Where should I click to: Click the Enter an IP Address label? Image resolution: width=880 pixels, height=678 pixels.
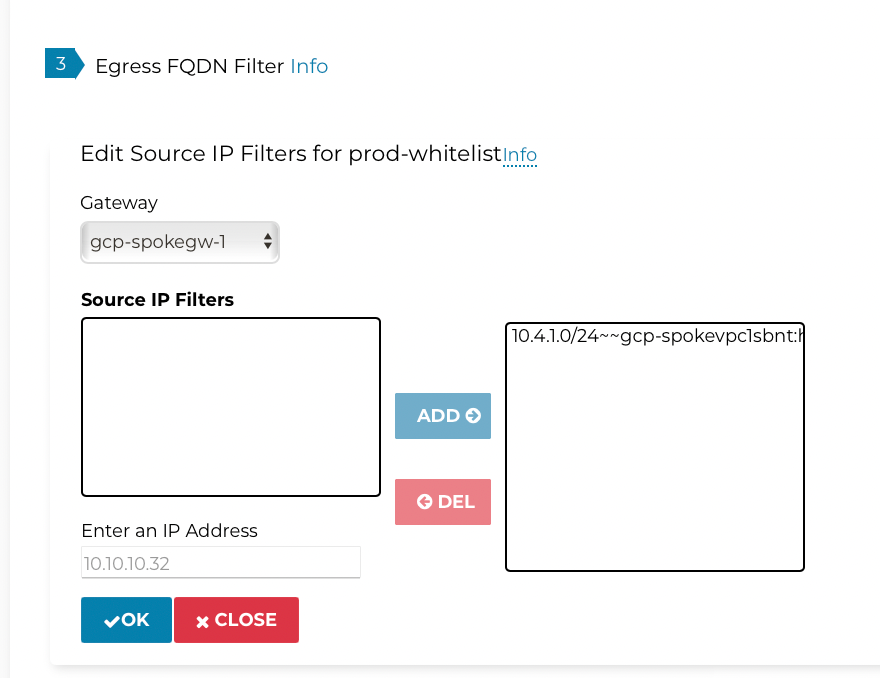tap(169, 530)
